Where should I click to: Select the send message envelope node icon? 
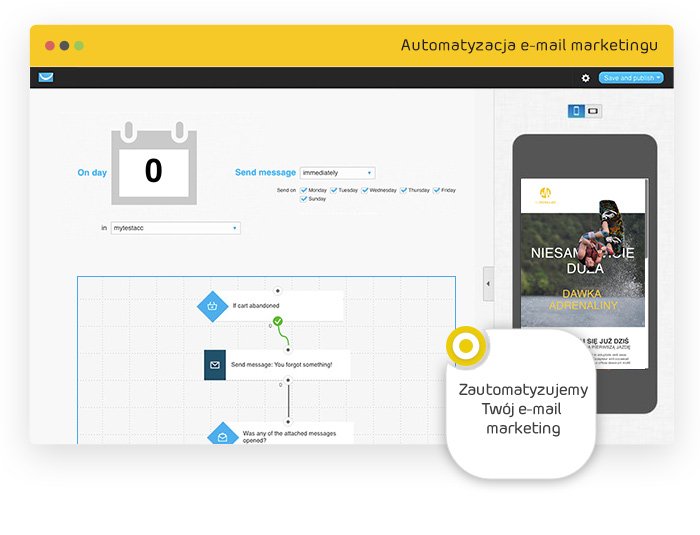215,364
